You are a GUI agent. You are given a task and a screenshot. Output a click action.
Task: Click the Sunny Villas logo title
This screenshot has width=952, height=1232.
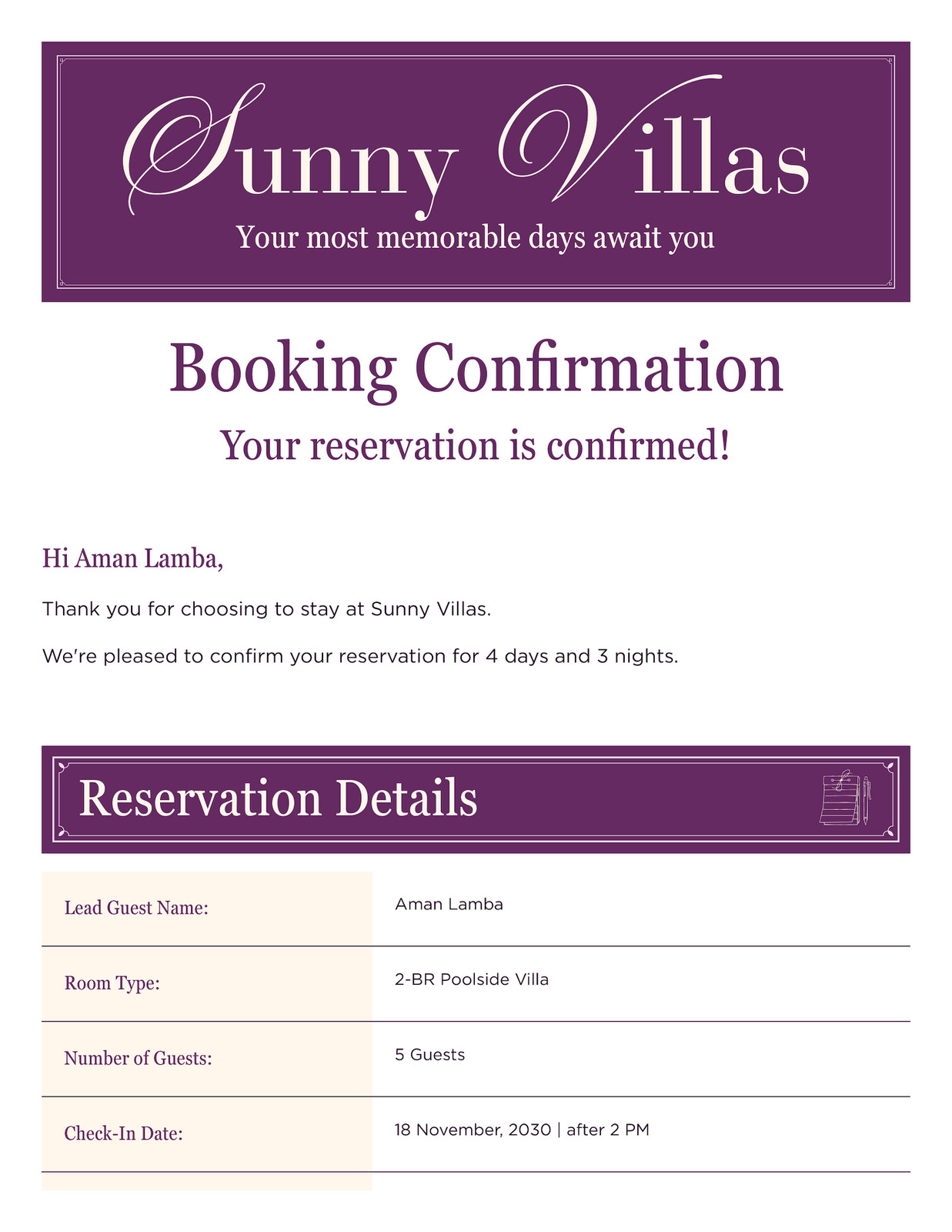pos(466,146)
